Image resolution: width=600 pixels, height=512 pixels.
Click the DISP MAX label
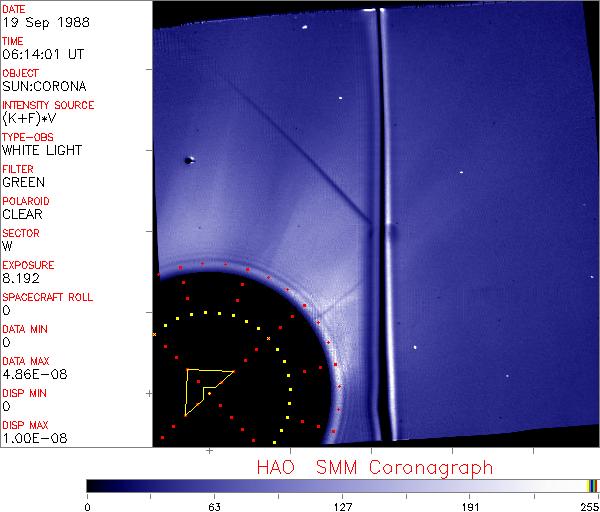point(25,426)
